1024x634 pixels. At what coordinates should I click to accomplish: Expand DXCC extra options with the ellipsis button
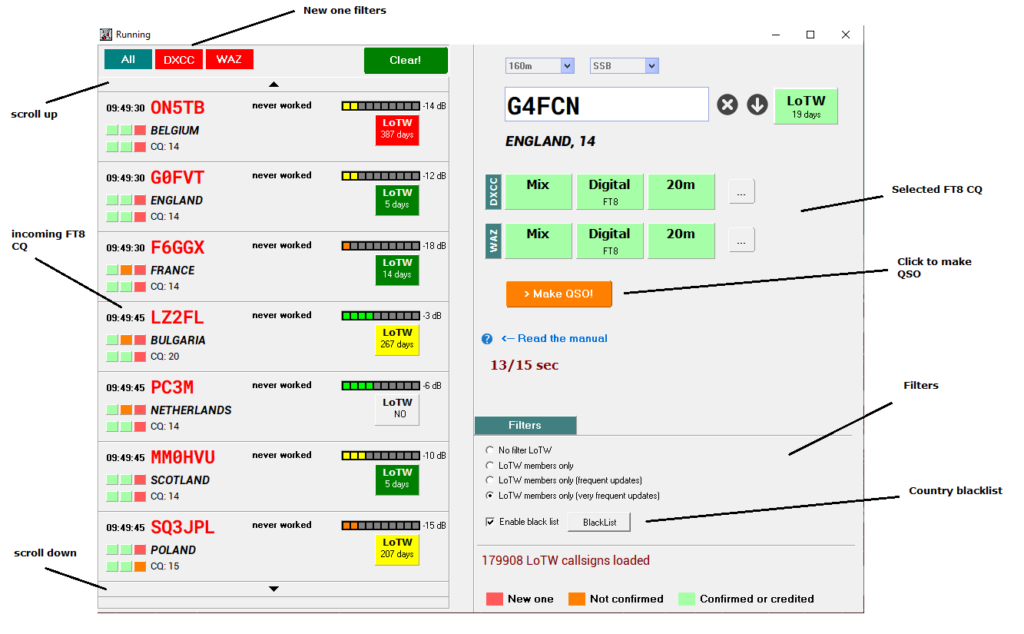741,191
